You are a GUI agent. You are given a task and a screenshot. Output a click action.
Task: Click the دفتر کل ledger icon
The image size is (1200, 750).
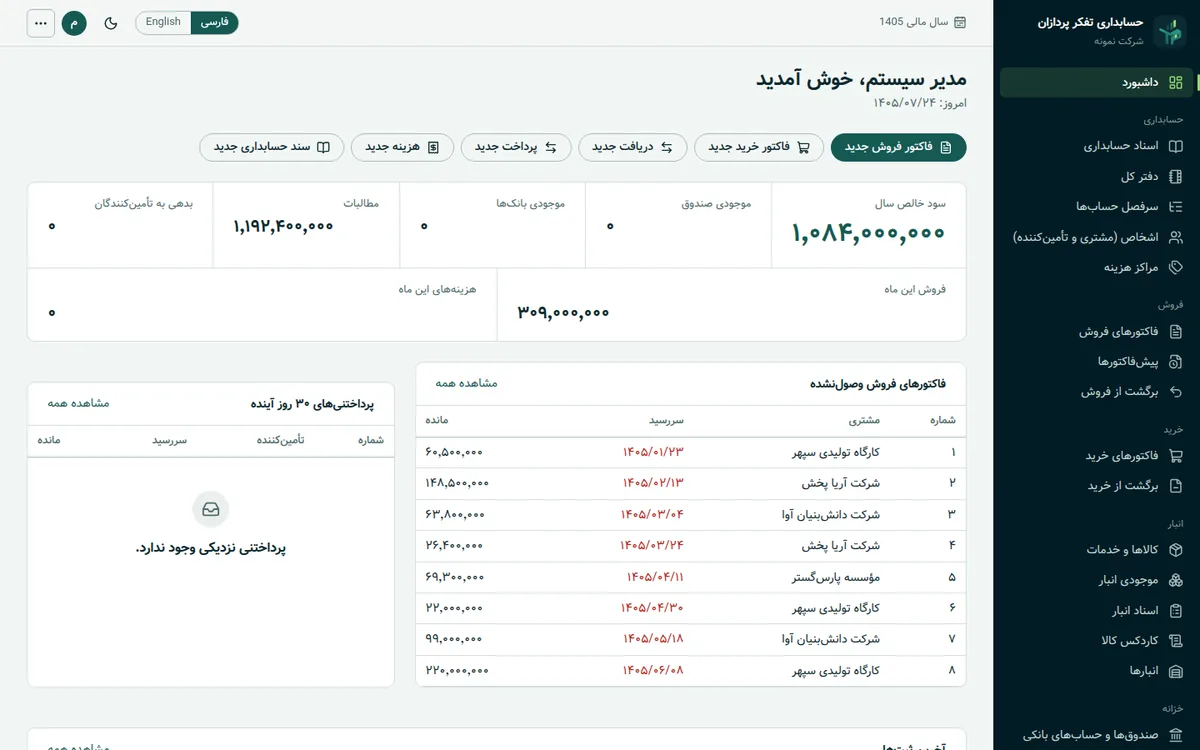(x=1176, y=176)
